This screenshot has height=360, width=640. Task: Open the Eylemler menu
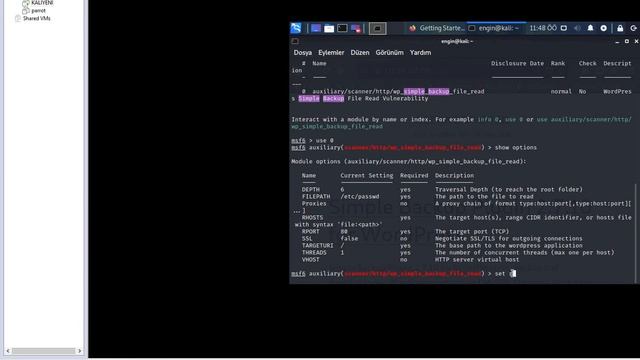pyautogui.click(x=331, y=53)
